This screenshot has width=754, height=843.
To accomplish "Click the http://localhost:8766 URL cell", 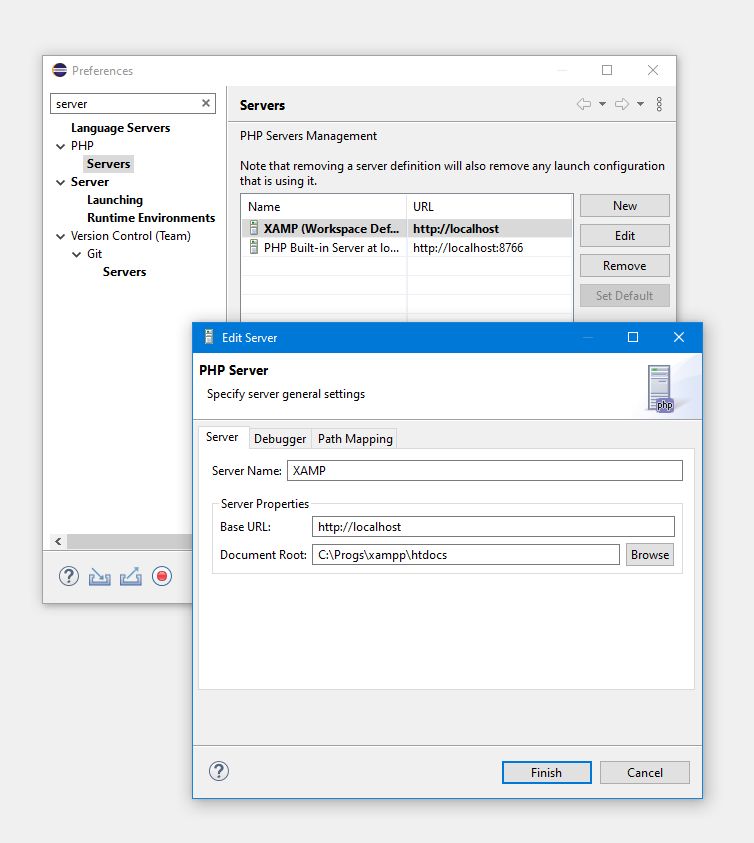I will pyautogui.click(x=468, y=248).
